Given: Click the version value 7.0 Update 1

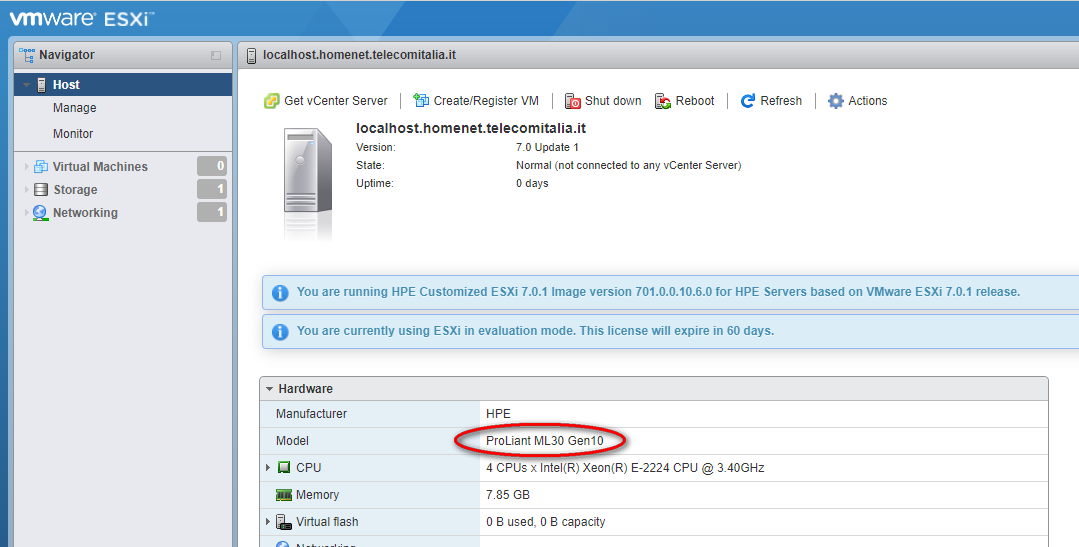Looking at the screenshot, I should click(x=547, y=147).
